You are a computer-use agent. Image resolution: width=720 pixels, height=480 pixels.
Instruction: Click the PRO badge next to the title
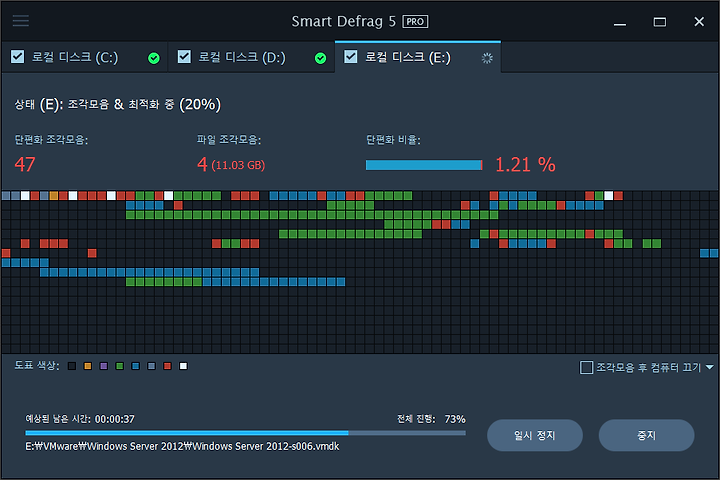[x=415, y=22]
